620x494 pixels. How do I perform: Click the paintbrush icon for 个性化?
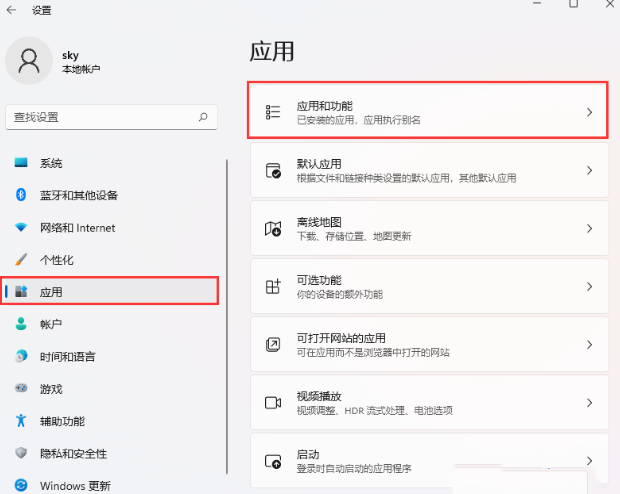click(x=21, y=259)
